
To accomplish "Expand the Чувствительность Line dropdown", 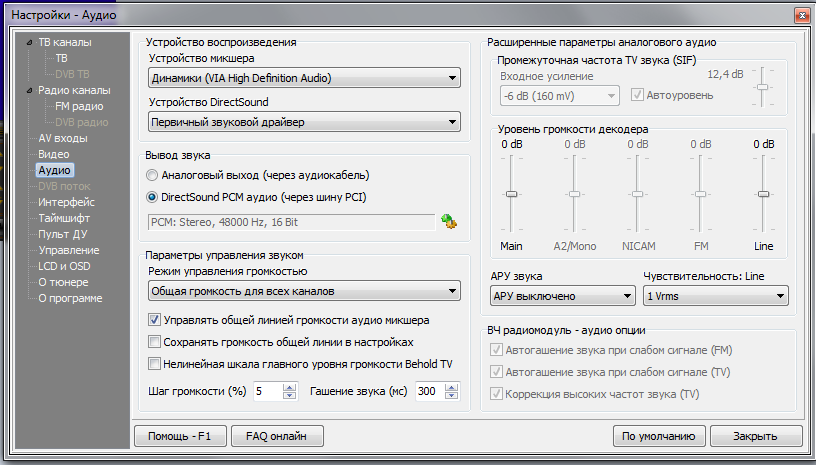I will click(x=715, y=296).
